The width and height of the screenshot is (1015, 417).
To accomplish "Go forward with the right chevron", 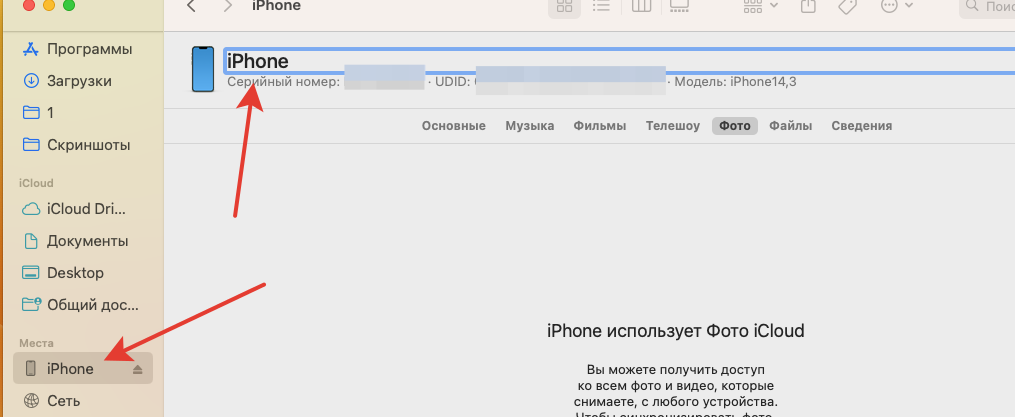I will (227, 6).
